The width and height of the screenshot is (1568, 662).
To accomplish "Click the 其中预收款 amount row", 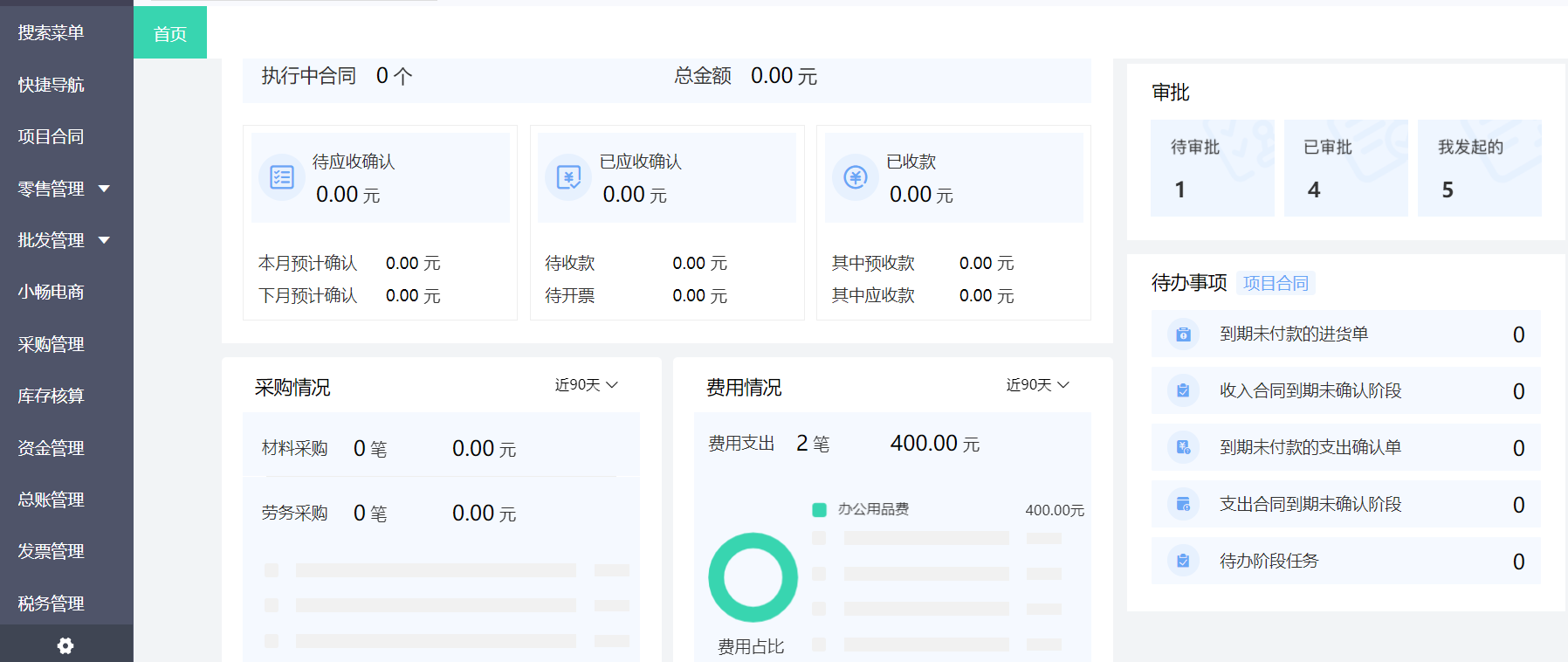I will point(923,263).
